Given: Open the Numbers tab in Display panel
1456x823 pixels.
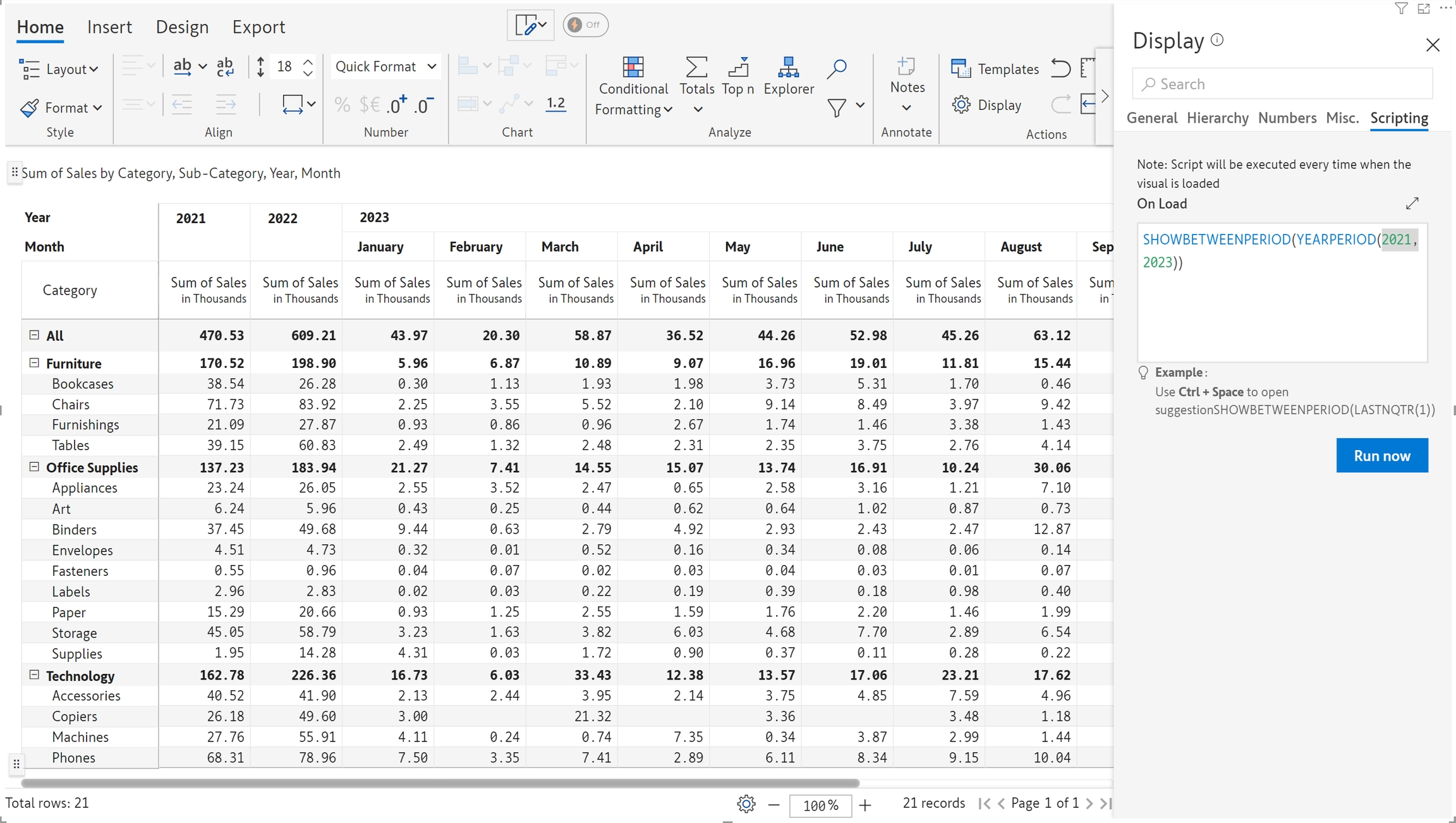Looking at the screenshot, I should [1287, 118].
